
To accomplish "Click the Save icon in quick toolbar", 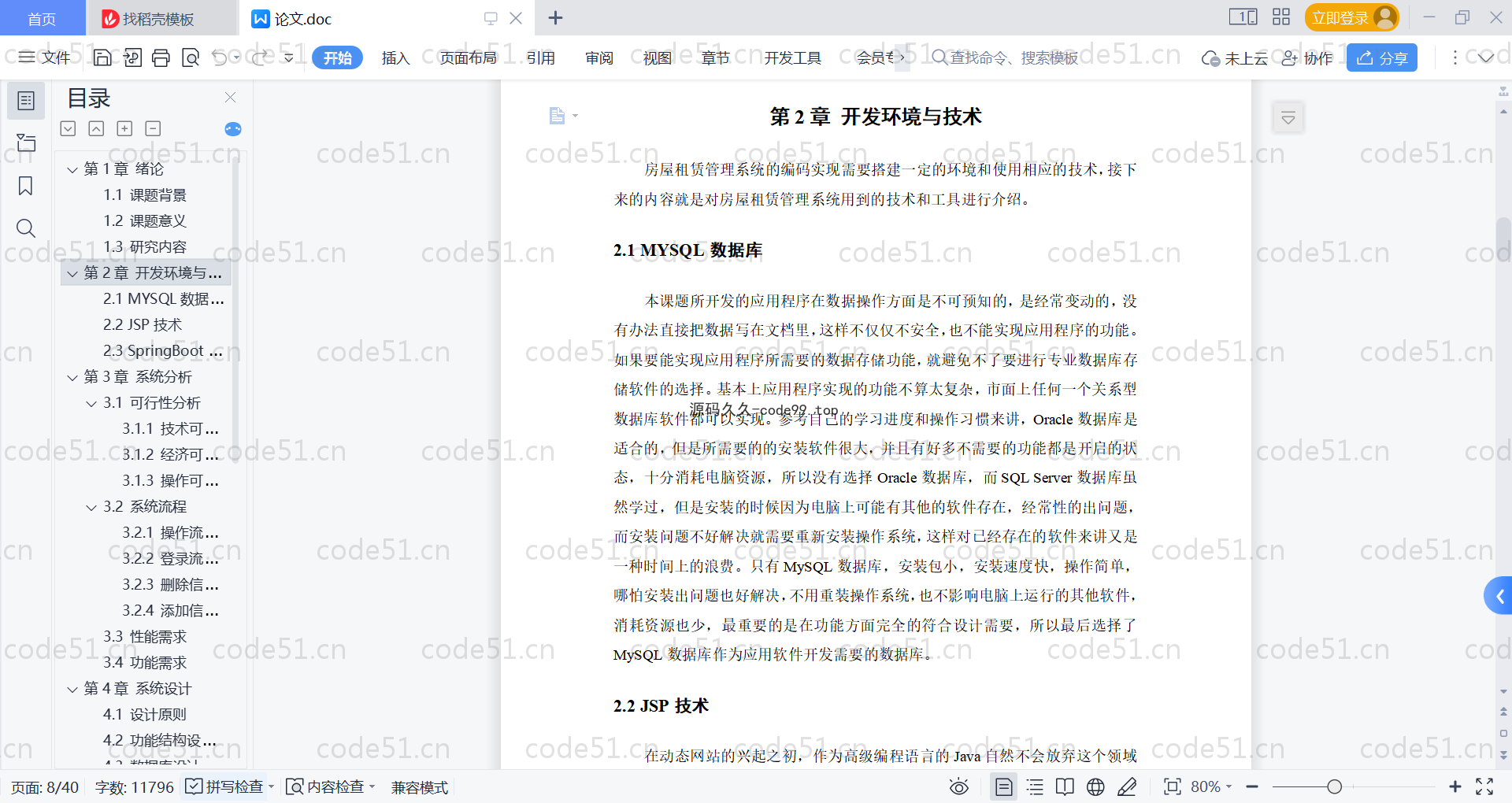I will coord(102,57).
